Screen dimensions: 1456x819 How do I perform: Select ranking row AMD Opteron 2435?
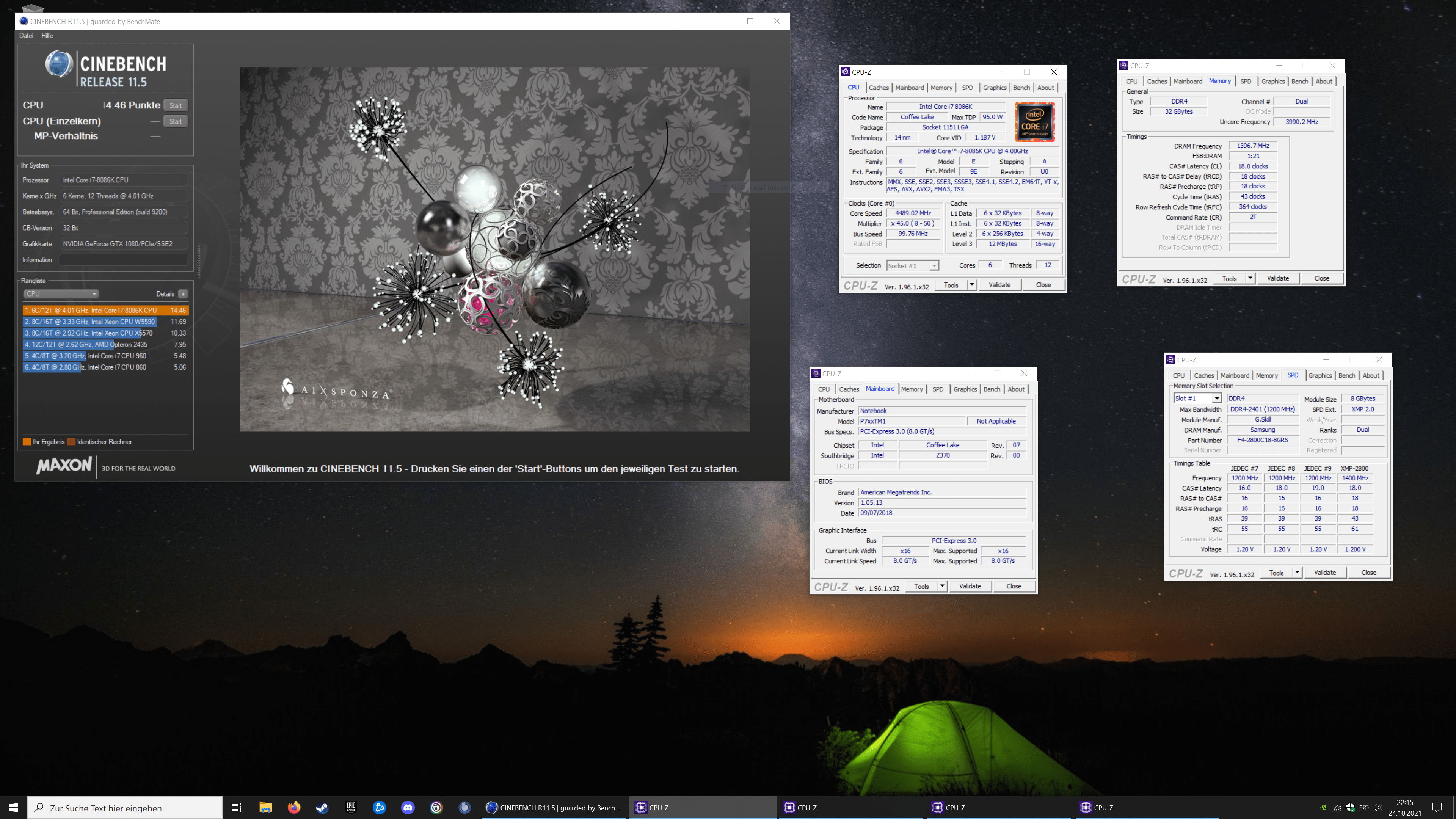[105, 344]
